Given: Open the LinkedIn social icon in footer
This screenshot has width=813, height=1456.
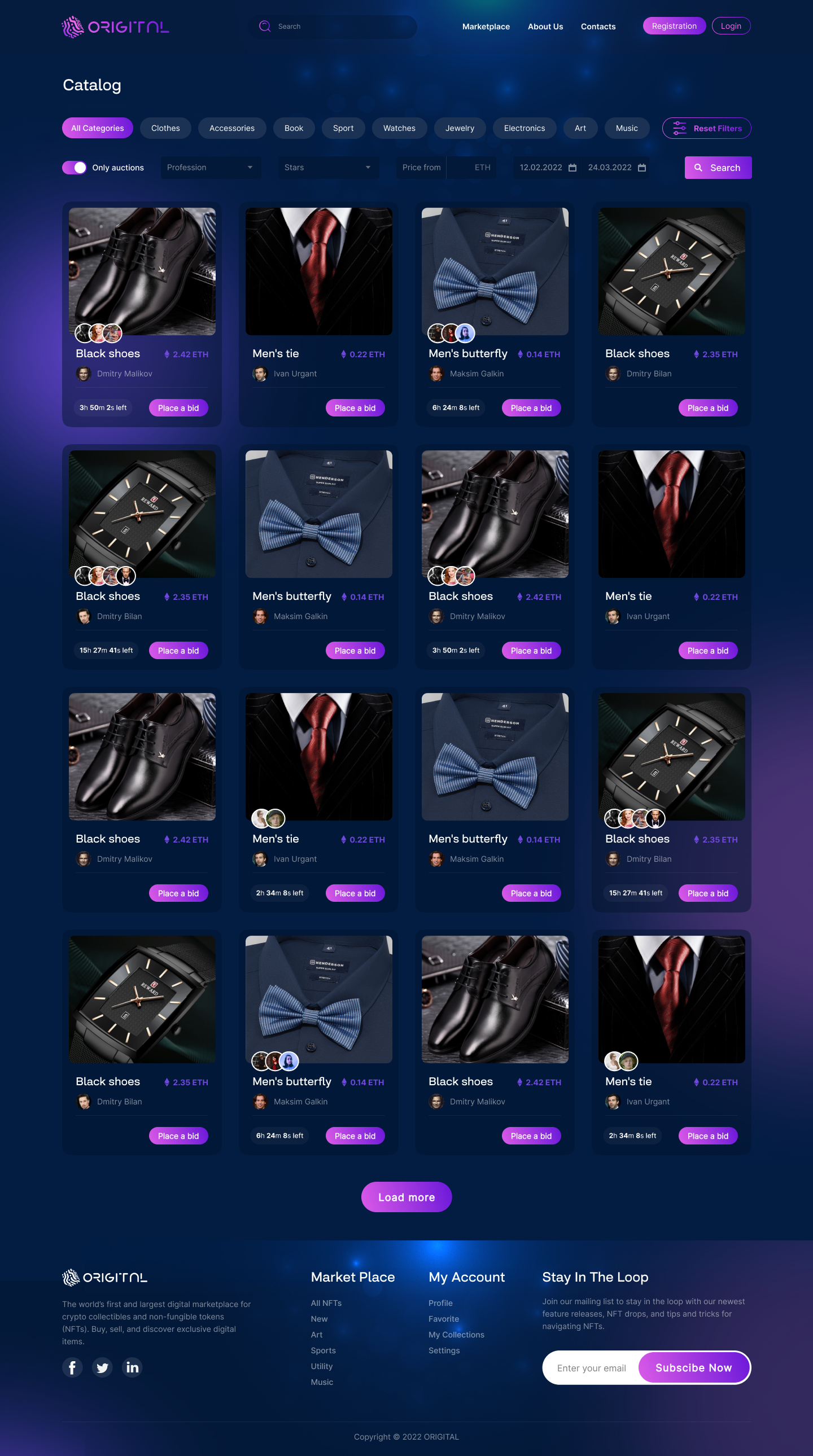Looking at the screenshot, I should coord(132,1367).
